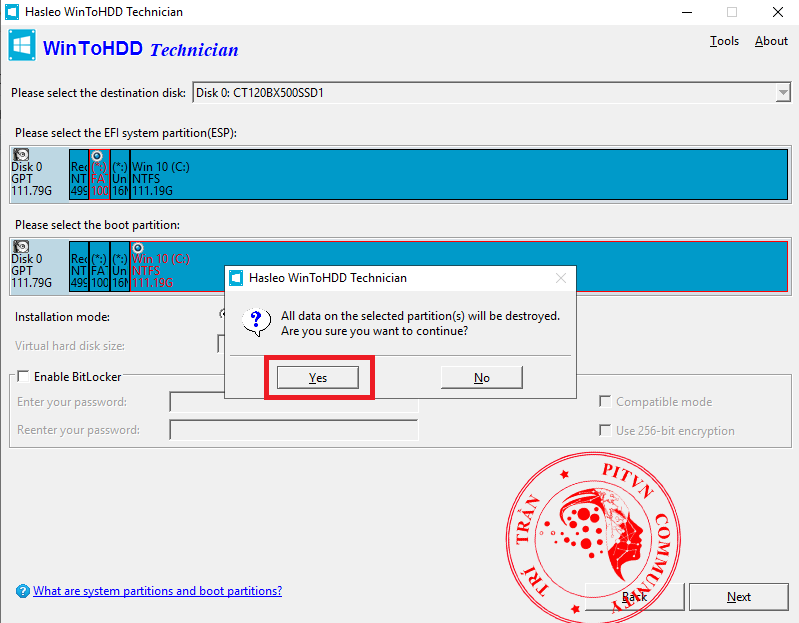Select Recovery partition in ESP disk map
The width and height of the screenshot is (799, 623).
79,174
